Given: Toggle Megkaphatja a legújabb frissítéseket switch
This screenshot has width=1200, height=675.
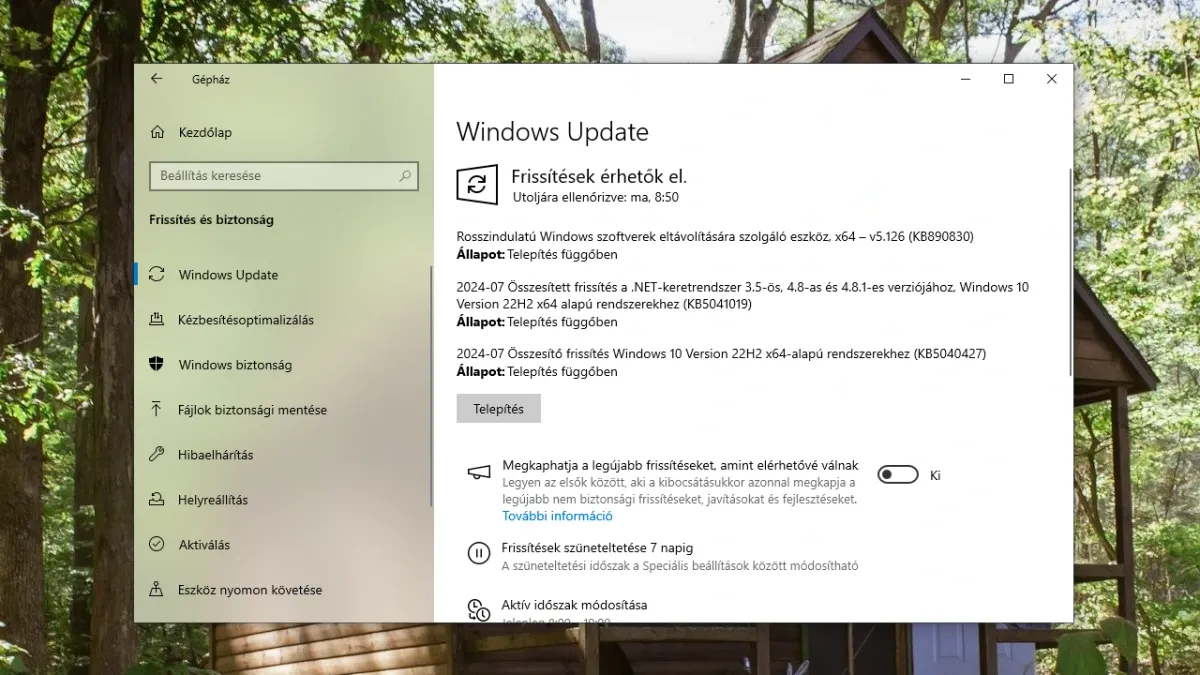Looking at the screenshot, I should [898, 475].
